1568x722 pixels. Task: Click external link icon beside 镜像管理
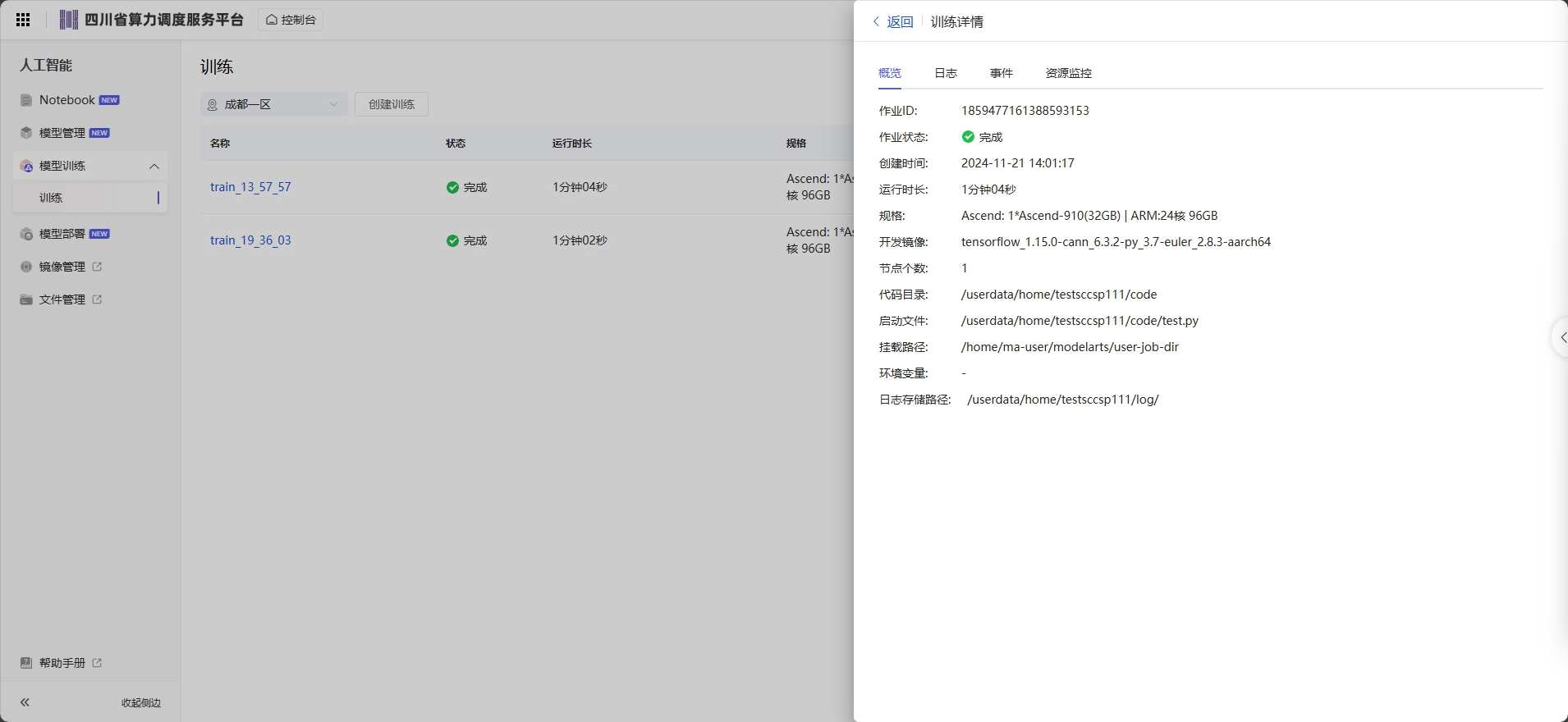[x=97, y=267]
